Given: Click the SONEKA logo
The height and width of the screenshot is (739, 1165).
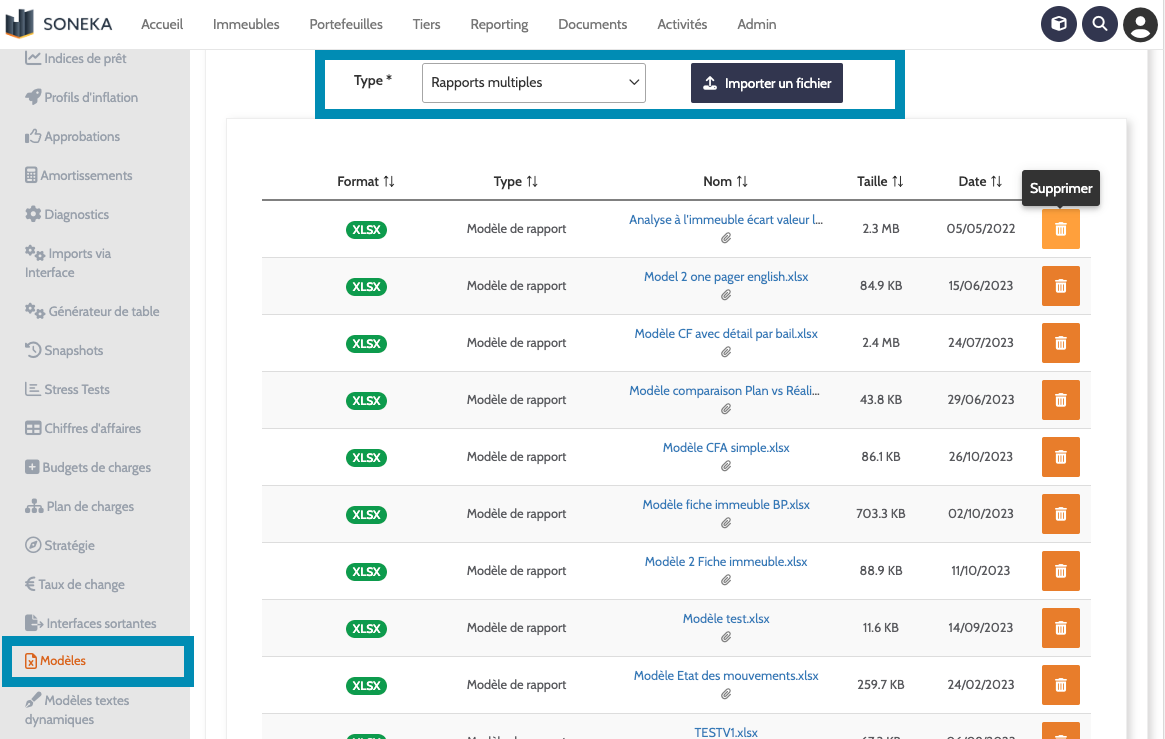Looking at the screenshot, I should point(59,24).
